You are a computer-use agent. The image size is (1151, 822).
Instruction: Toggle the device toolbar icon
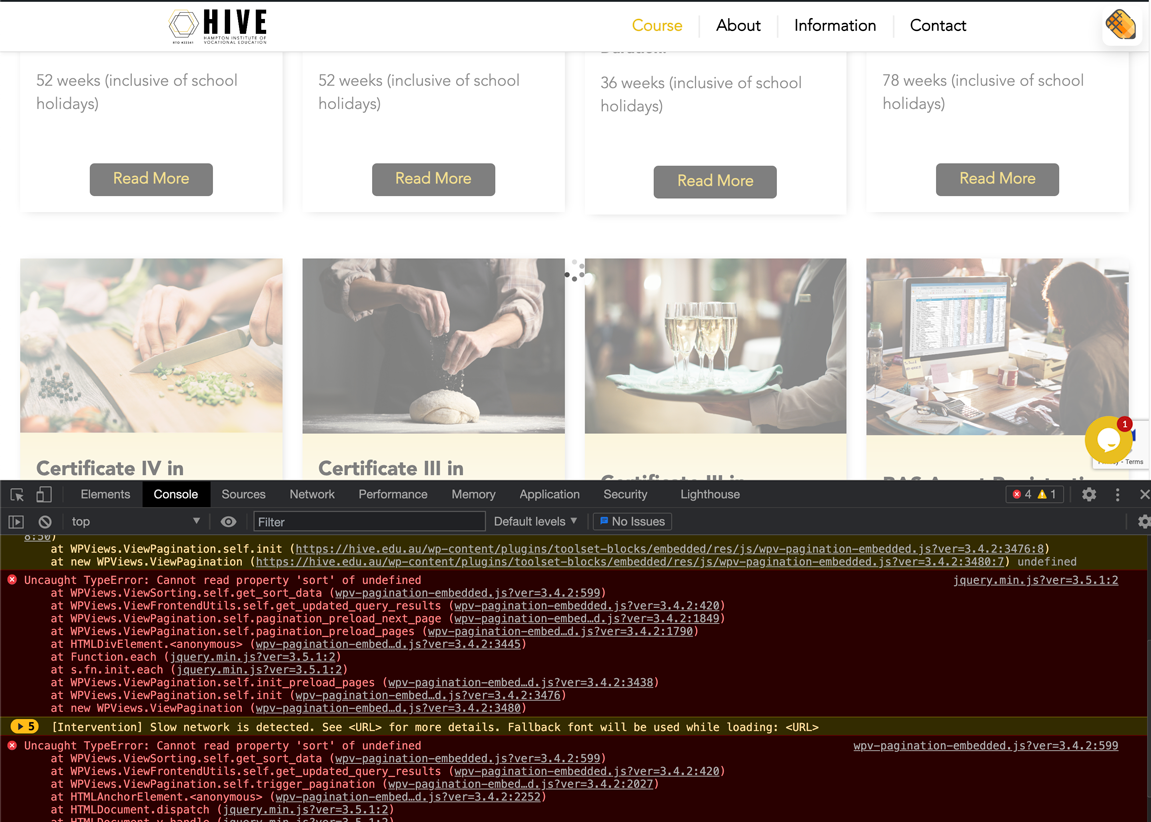[44, 495]
